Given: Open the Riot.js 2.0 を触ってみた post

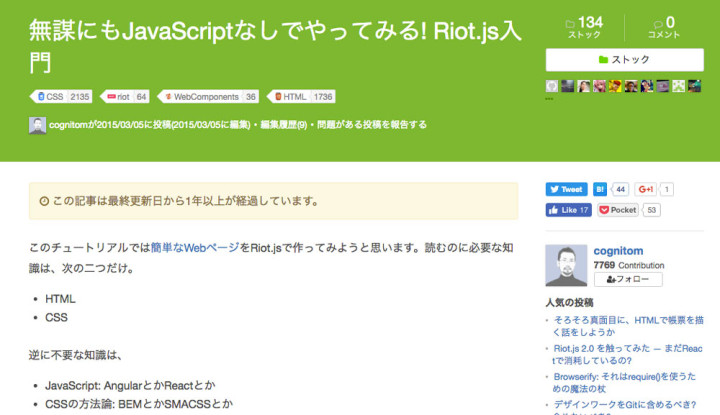Looking at the screenshot, I should pyautogui.click(x=628, y=354).
